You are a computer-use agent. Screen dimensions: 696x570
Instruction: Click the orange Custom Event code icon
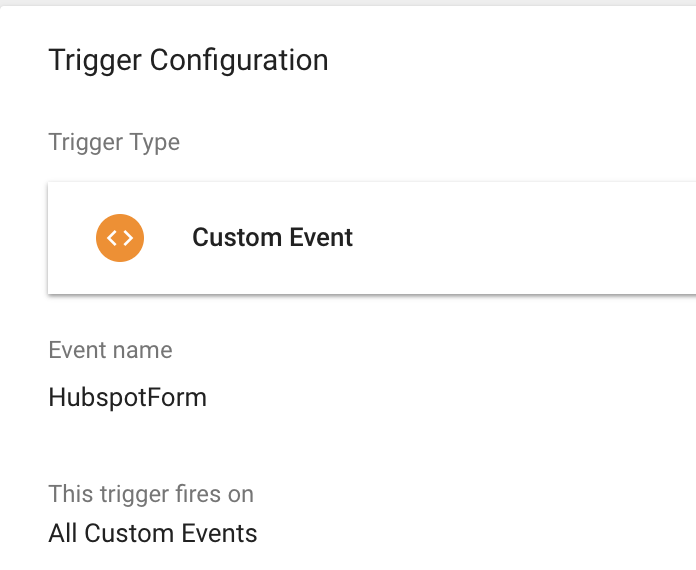coord(120,238)
